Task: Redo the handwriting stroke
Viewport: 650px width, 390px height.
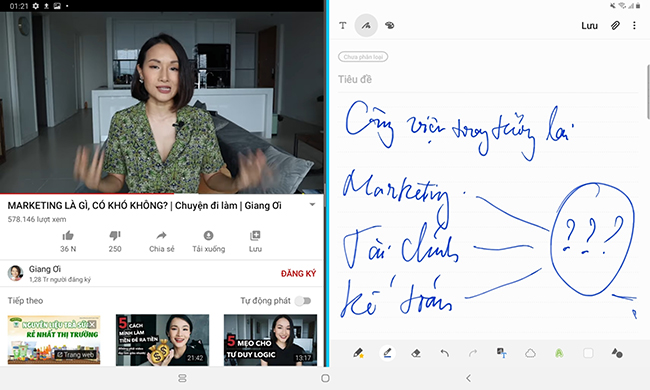Action: [x=473, y=353]
